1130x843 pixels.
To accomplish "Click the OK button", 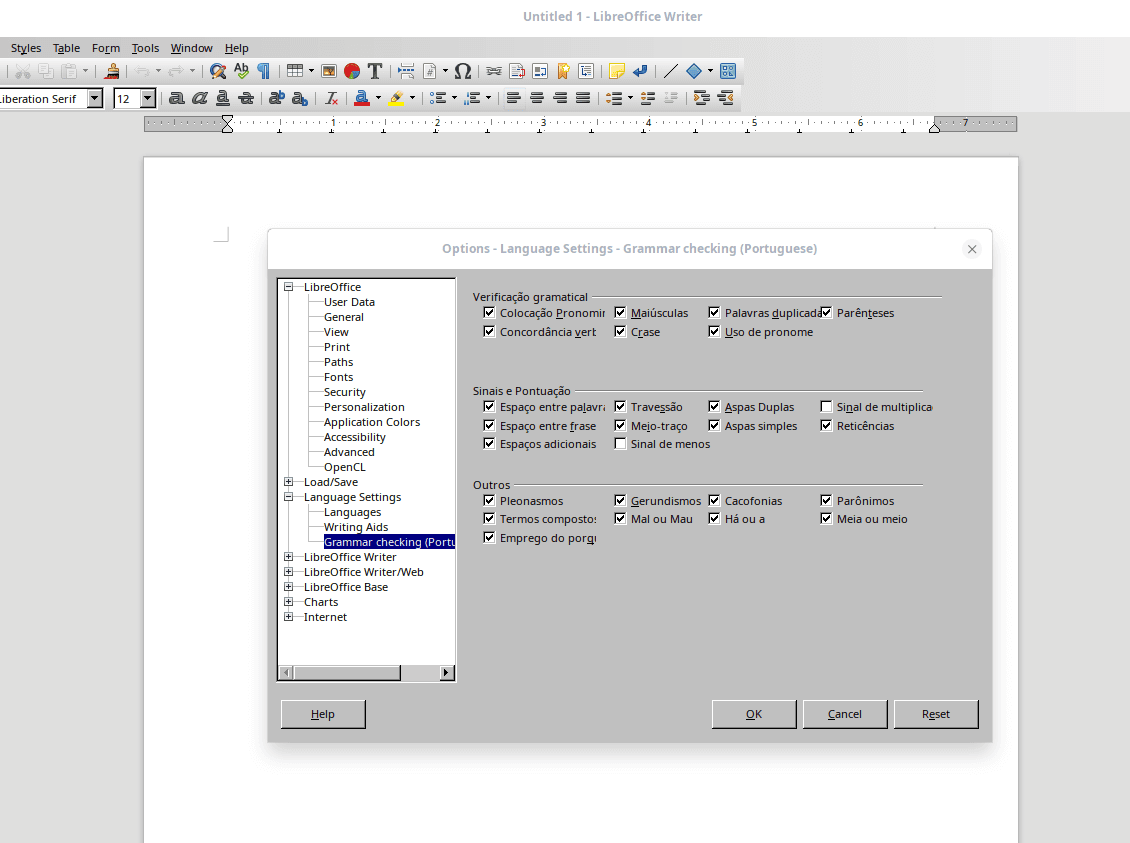I will pyautogui.click(x=754, y=714).
